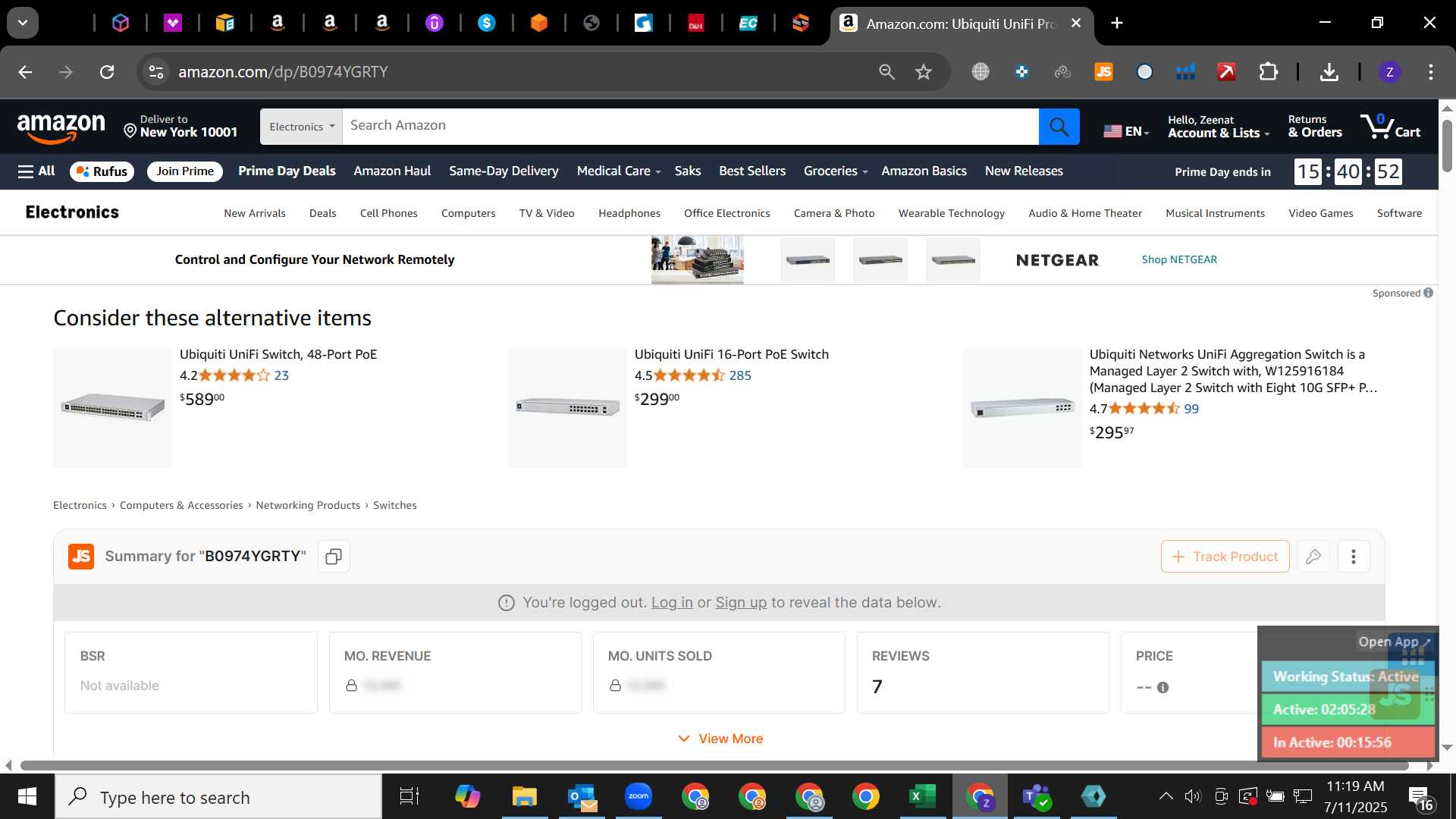Click the globe extension icon in toolbar
This screenshot has height=819, width=1456.
981,72
